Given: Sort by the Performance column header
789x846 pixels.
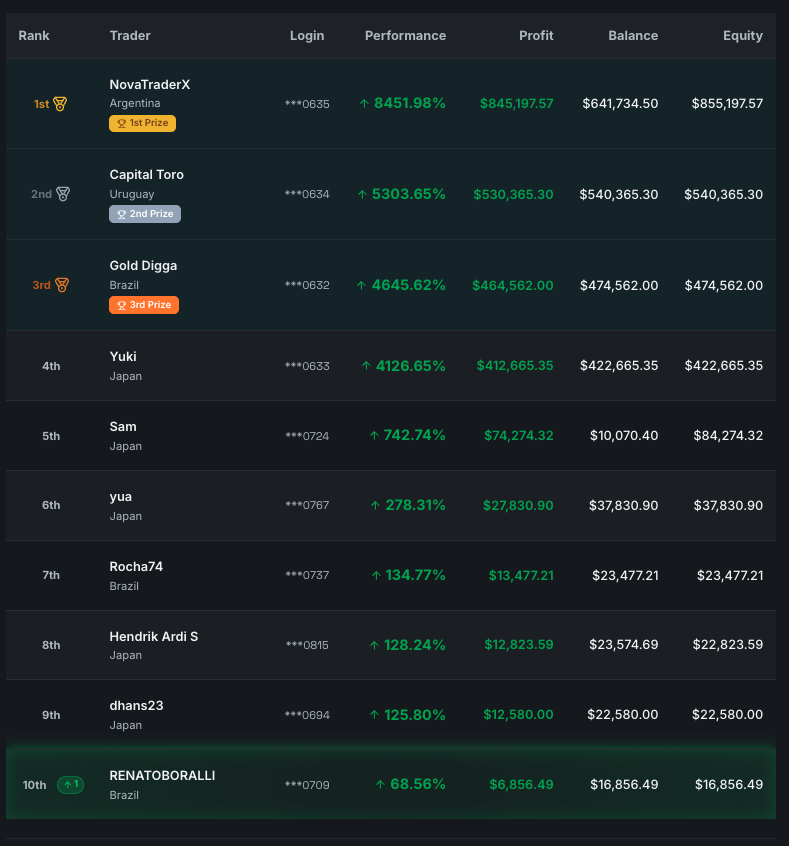Looking at the screenshot, I should click(x=405, y=36).
